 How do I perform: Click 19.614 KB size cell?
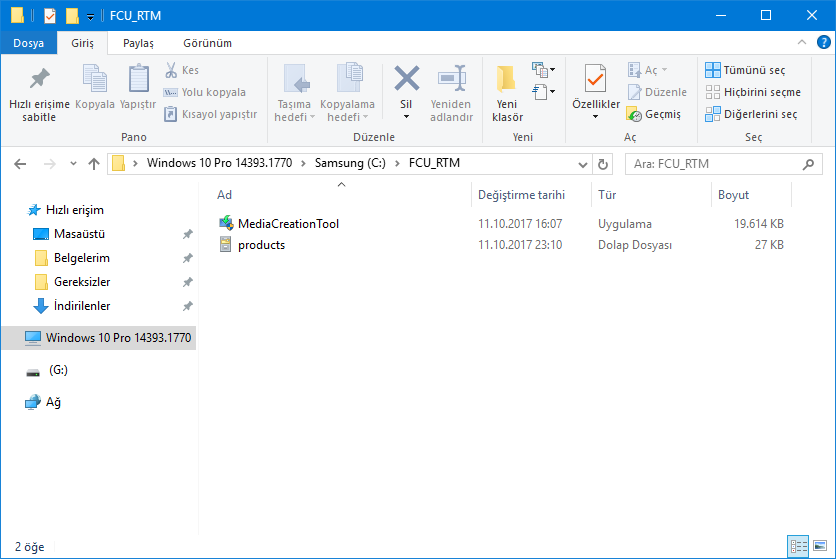click(759, 223)
